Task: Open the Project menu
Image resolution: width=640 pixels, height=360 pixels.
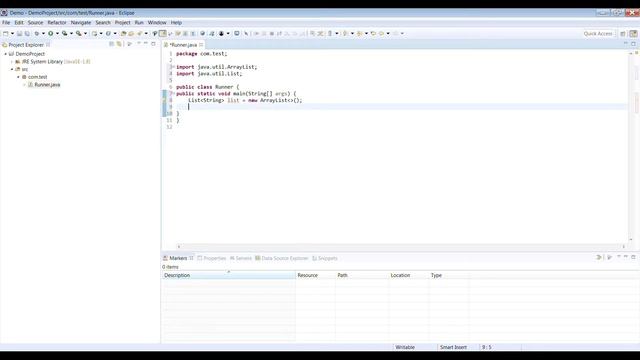Action: coord(122,22)
